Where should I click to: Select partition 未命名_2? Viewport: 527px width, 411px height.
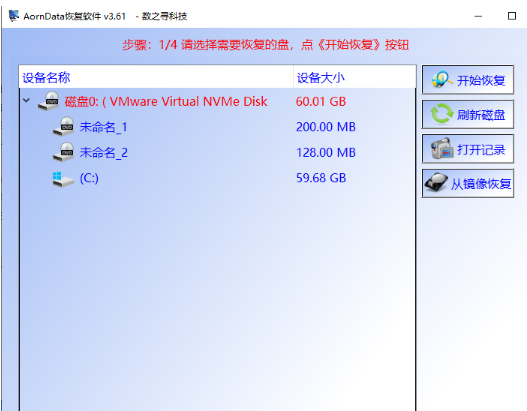(x=104, y=153)
